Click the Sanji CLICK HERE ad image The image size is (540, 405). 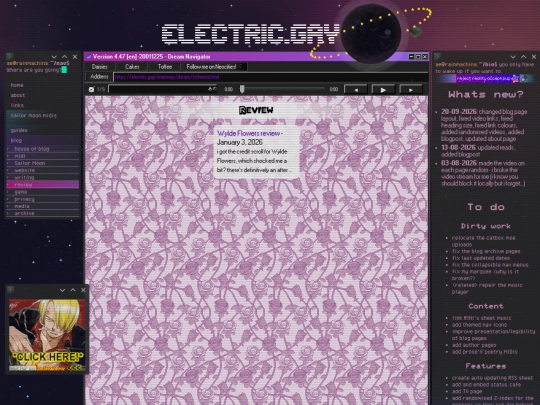[47, 335]
